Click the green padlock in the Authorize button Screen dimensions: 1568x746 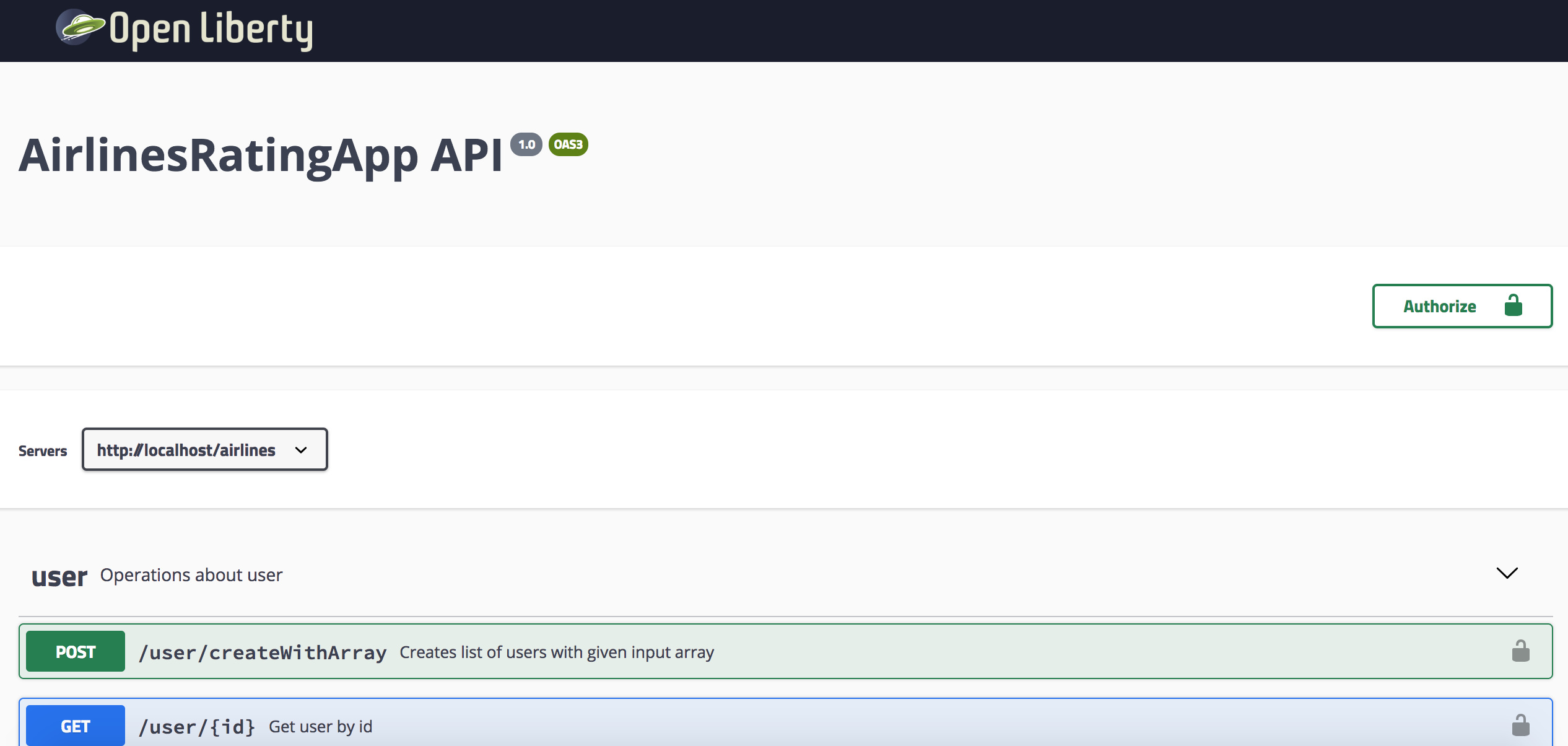(x=1513, y=305)
